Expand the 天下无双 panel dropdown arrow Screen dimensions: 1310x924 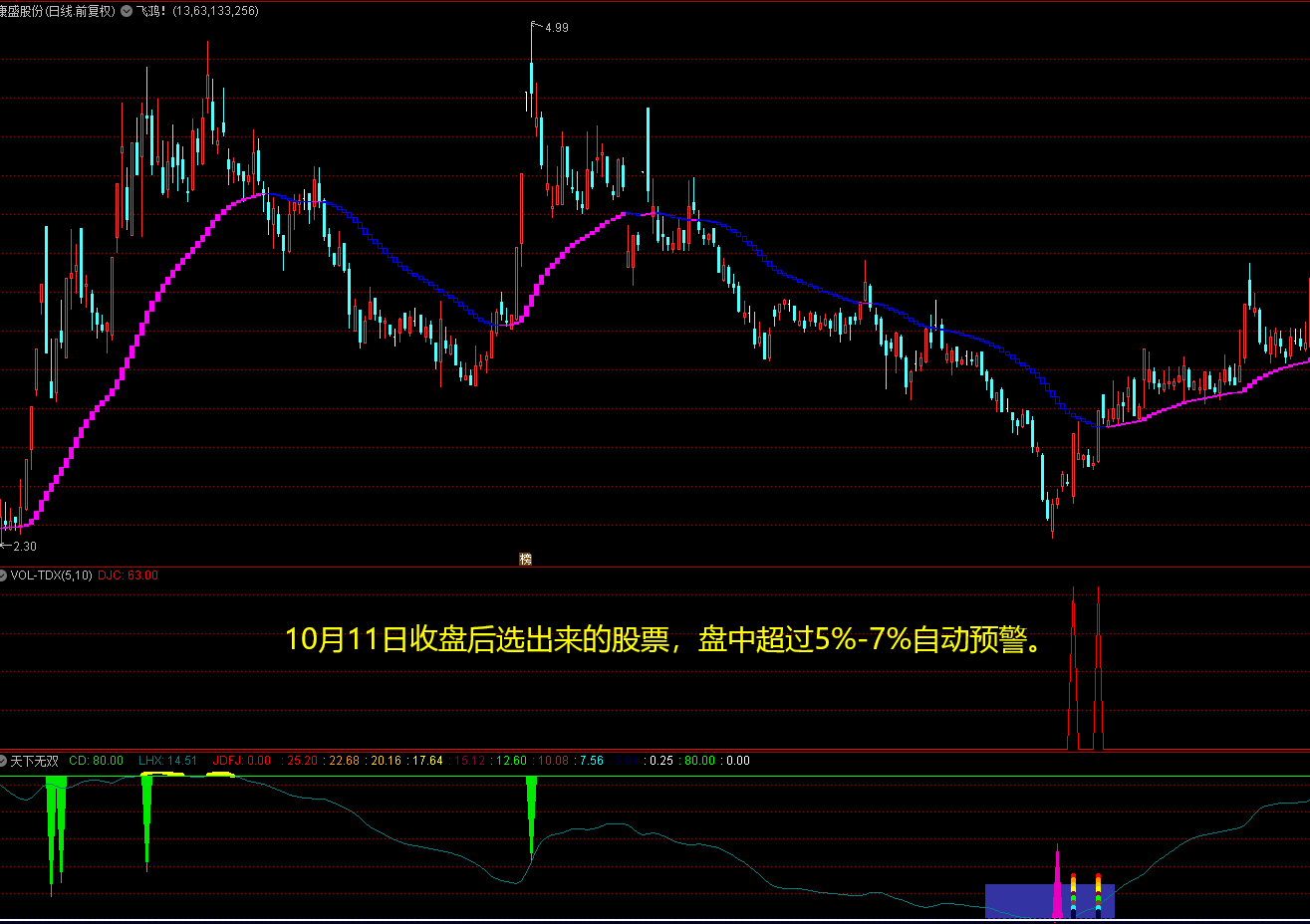(3, 761)
